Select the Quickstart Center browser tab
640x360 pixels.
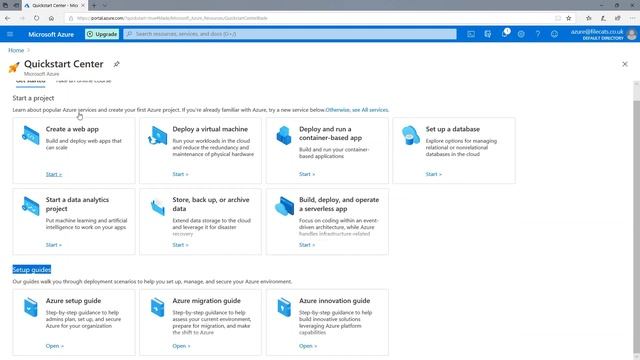coord(54,6)
